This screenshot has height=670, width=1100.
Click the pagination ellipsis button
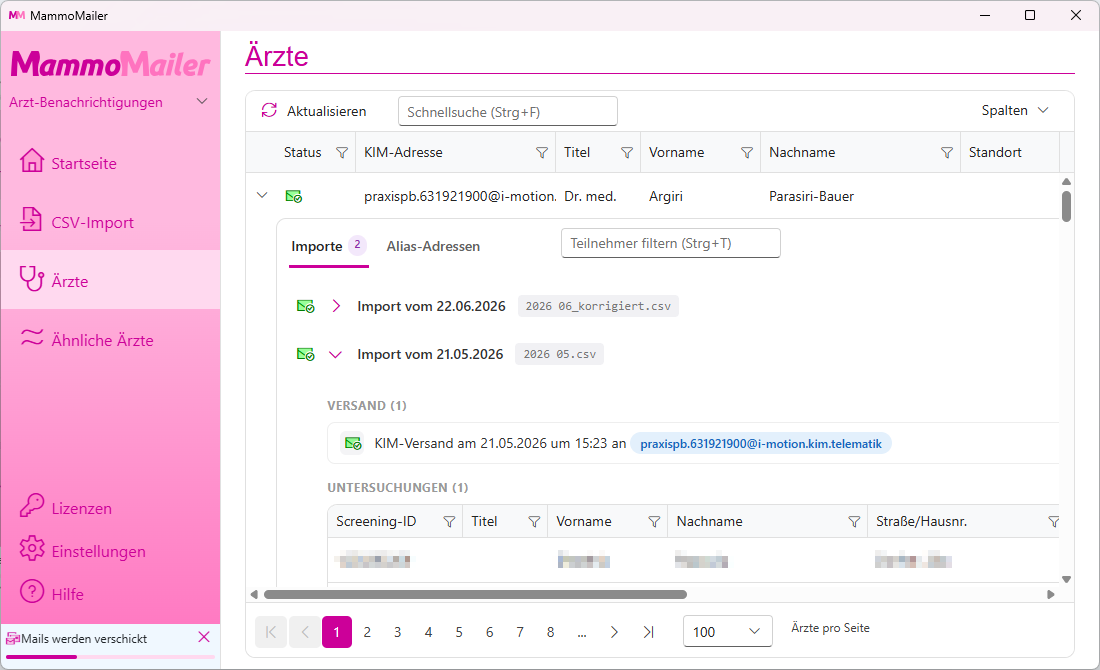pyautogui.click(x=582, y=632)
